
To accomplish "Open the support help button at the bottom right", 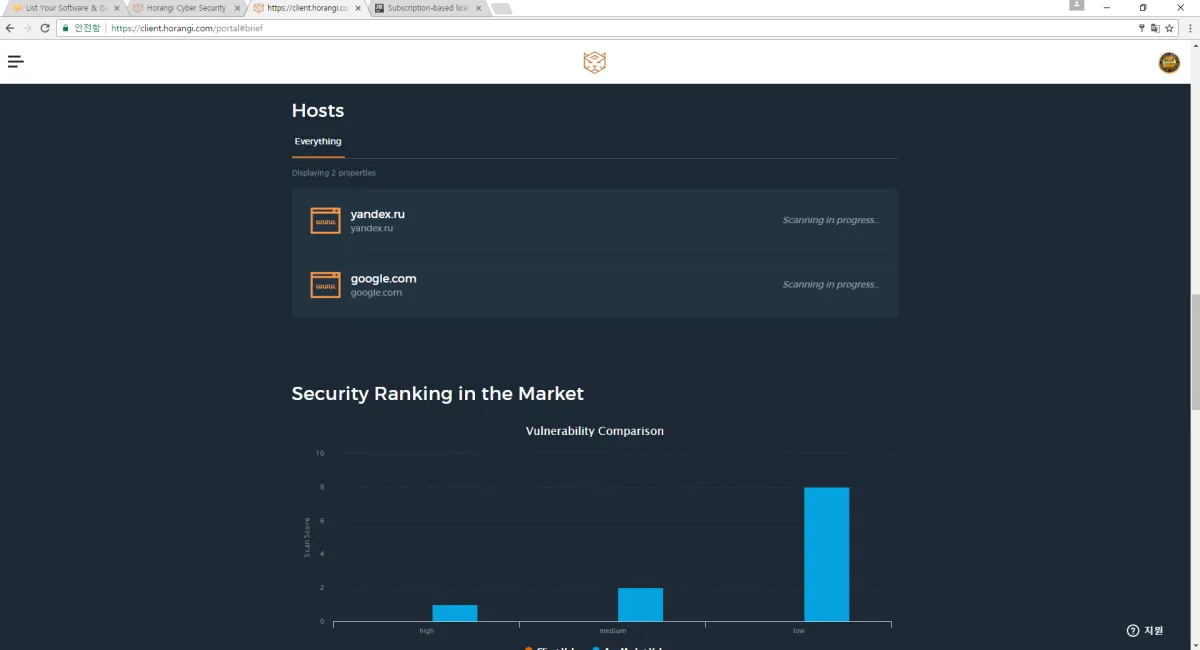I will tap(1145, 630).
